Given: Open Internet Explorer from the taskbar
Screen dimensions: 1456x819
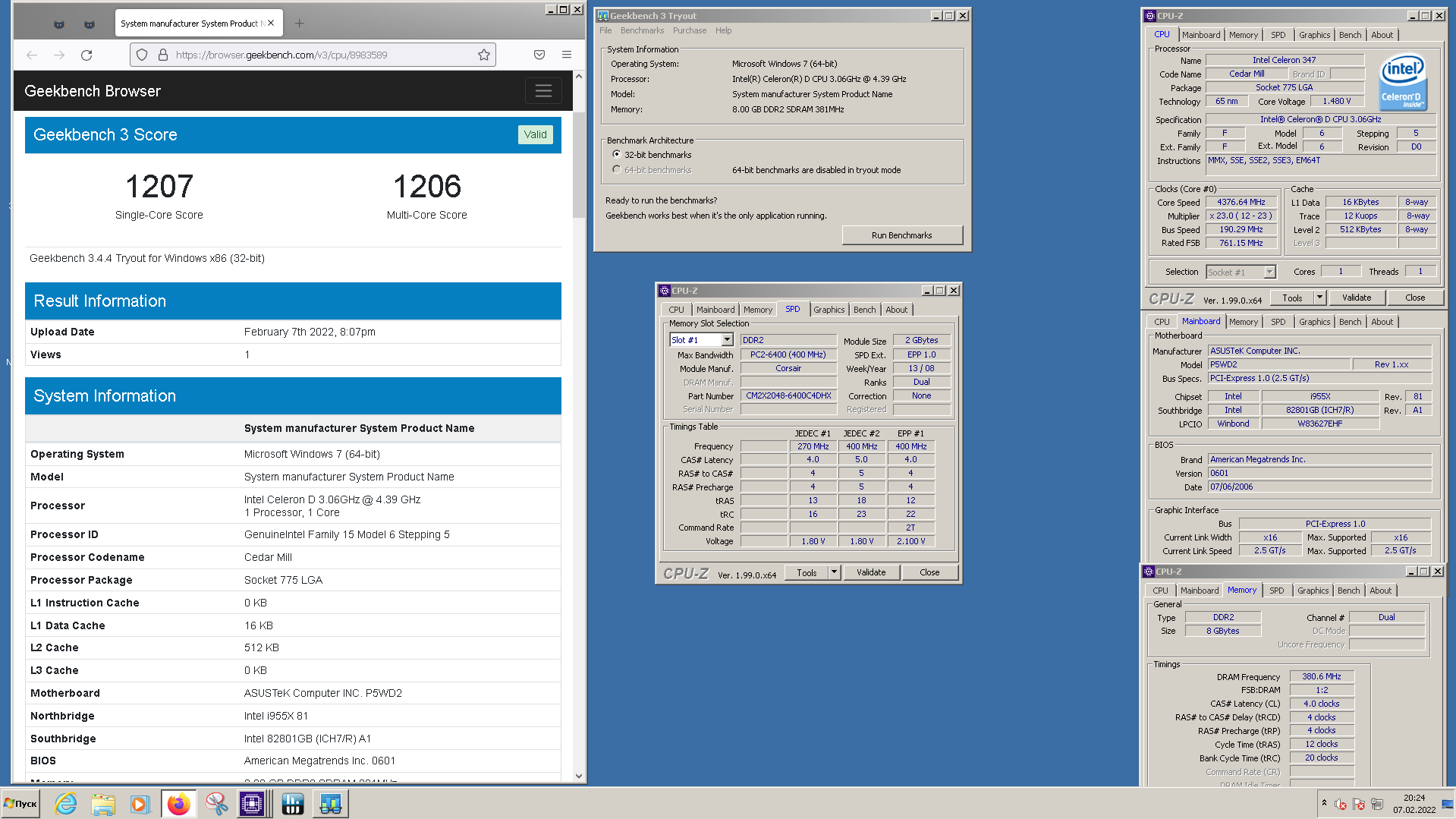Looking at the screenshot, I should click(x=66, y=804).
